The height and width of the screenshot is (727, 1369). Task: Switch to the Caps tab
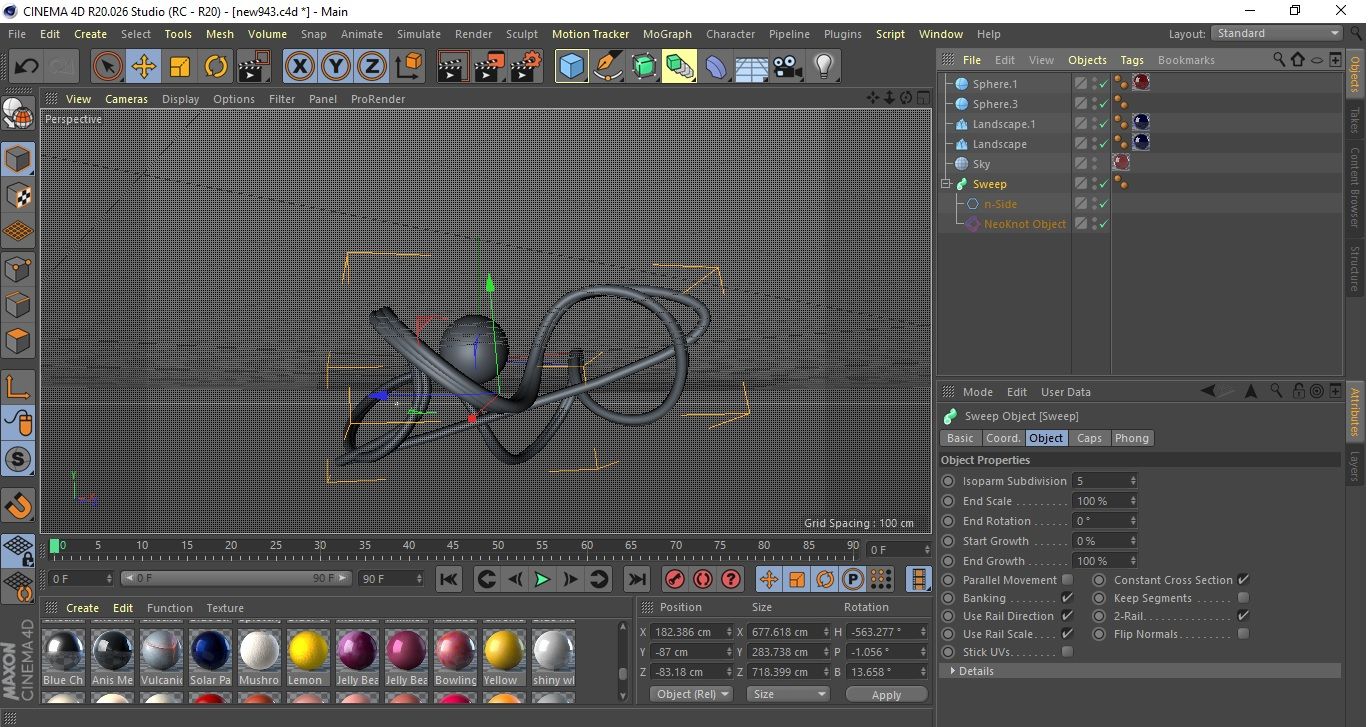point(1089,438)
